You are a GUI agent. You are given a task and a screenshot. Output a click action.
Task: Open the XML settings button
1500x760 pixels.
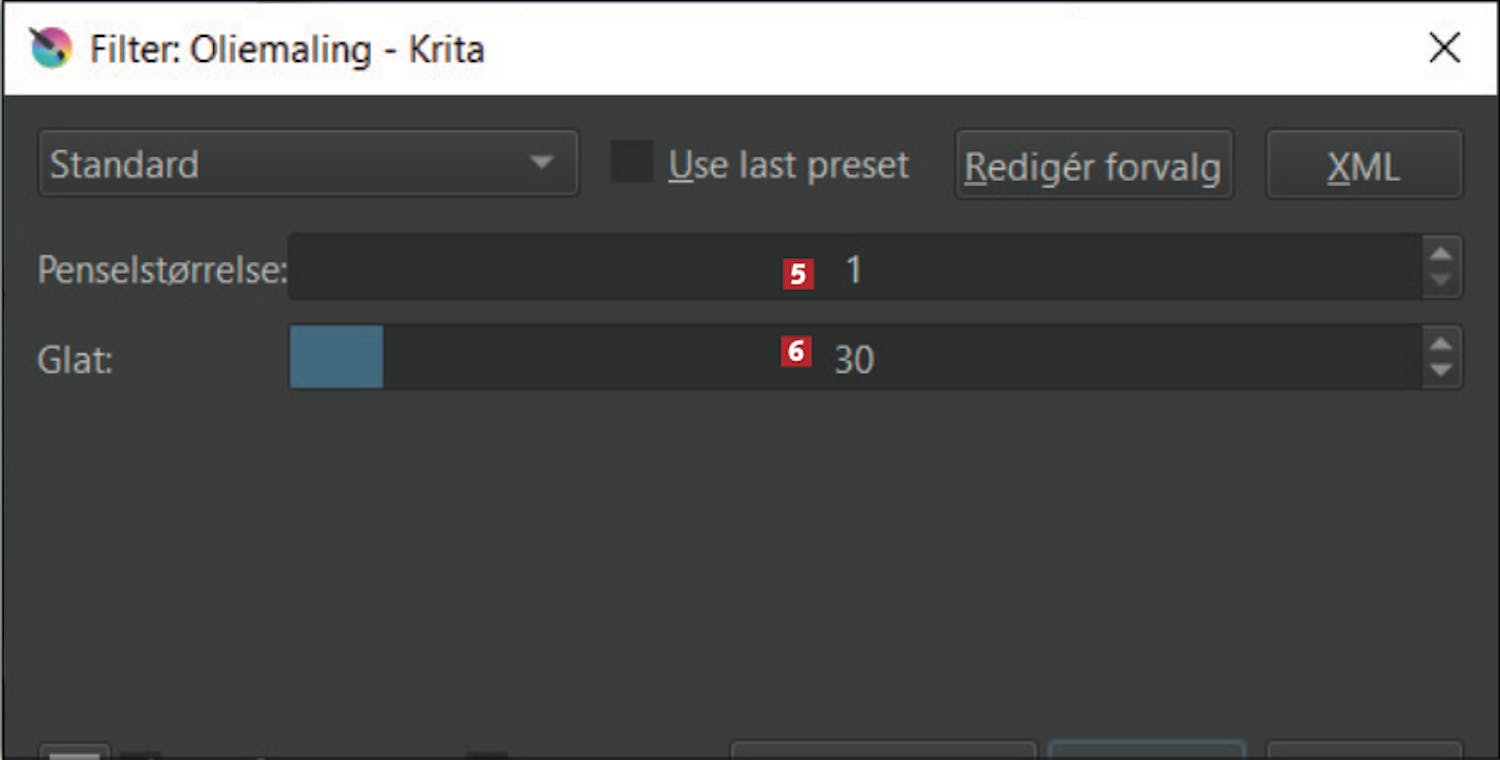[1364, 165]
